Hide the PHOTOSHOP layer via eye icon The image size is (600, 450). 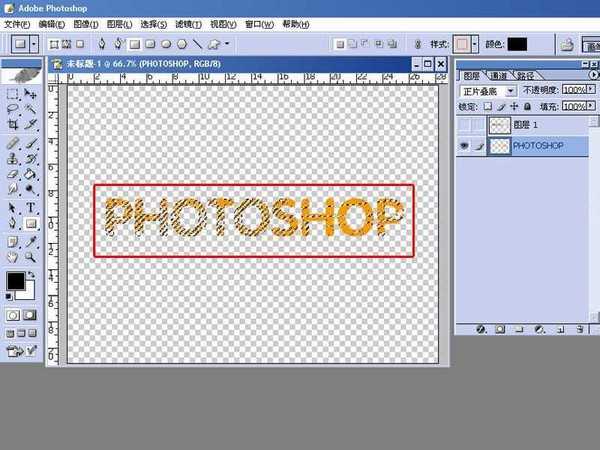[x=463, y=146]
